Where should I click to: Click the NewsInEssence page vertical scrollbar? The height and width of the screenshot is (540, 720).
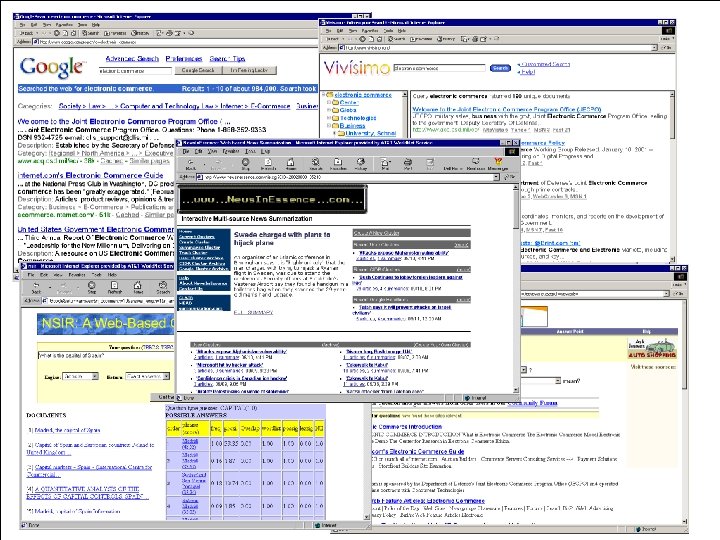click(x=516, y=289)
